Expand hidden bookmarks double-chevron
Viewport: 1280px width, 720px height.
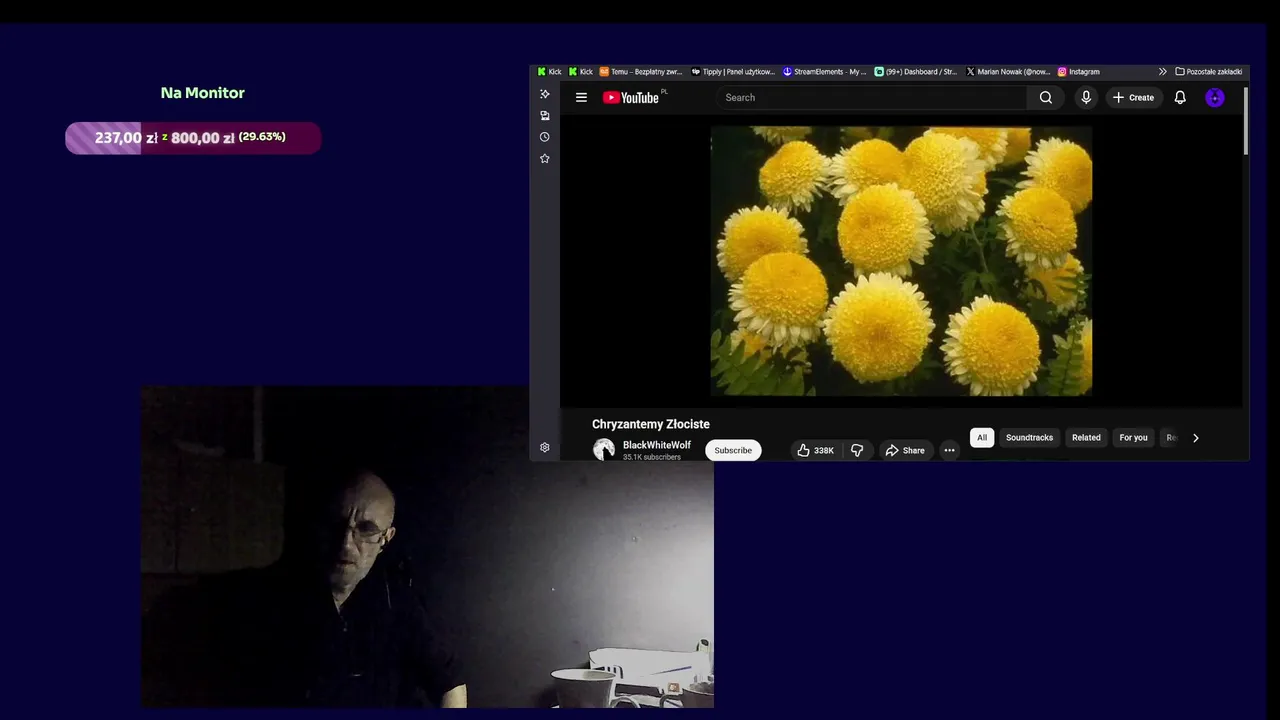coord(1162,72)
